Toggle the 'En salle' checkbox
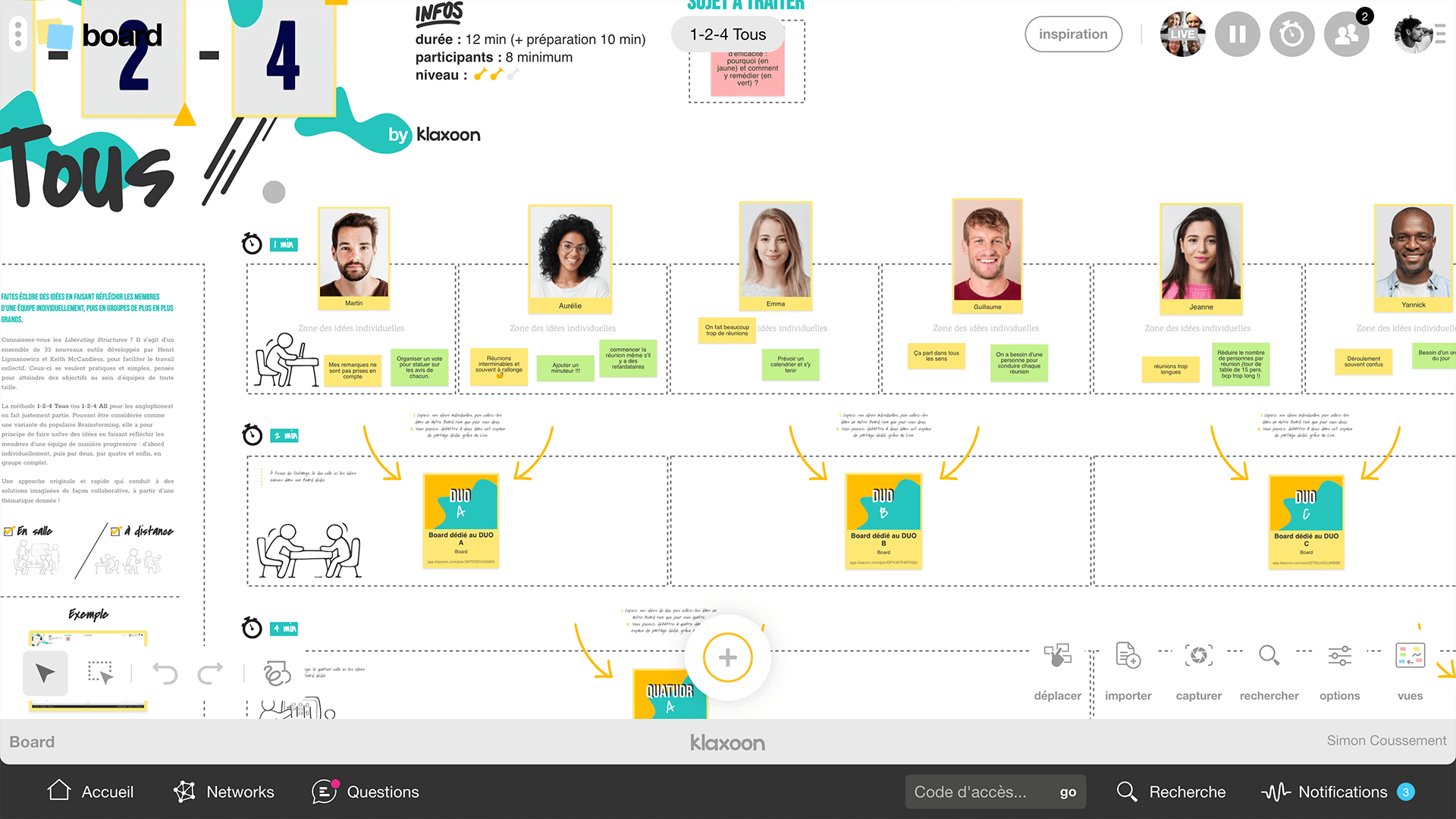The image size is (1456, 819). (x=9, y=532)
